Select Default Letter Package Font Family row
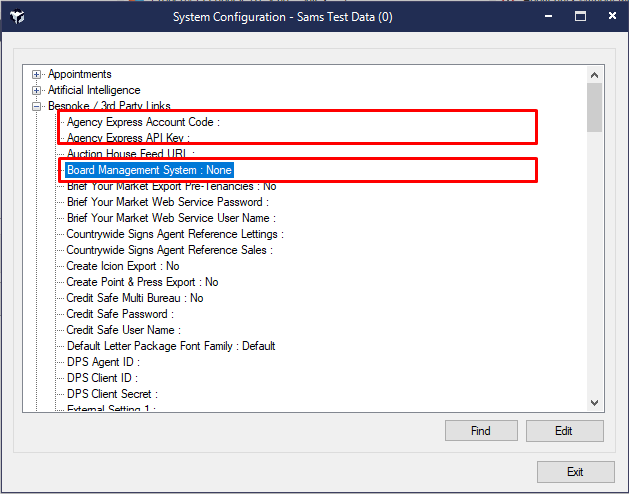 point(171,346)
